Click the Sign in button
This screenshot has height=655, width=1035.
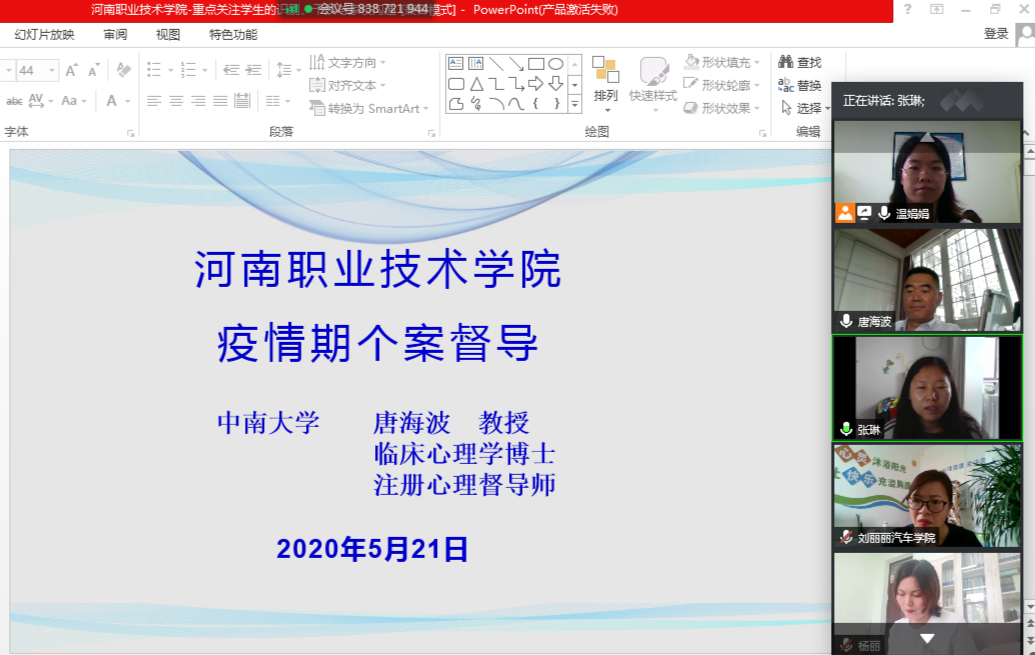pyautogui.click(x=996, y=34)
